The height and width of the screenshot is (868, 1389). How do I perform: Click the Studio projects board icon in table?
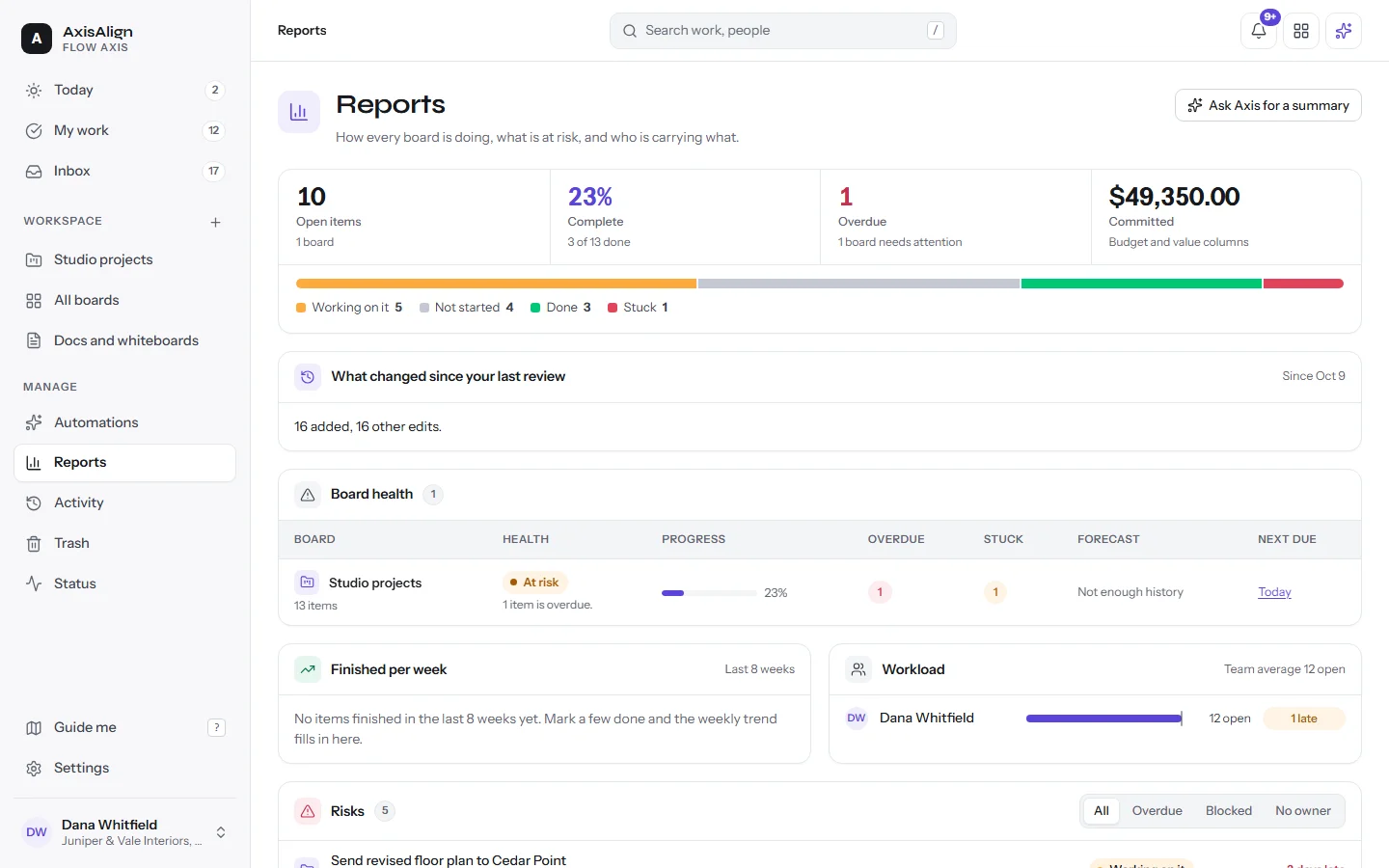click(307, 582)
